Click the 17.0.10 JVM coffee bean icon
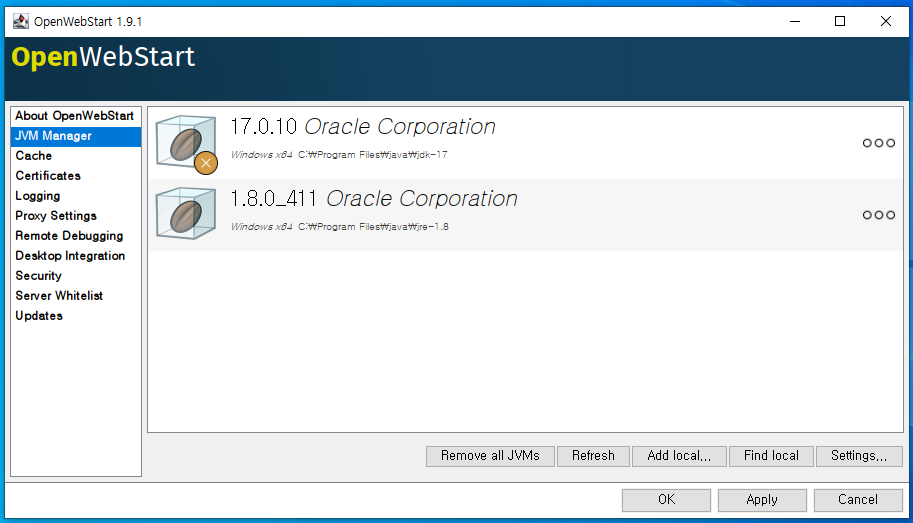913x523 pixels. (186, 143)
